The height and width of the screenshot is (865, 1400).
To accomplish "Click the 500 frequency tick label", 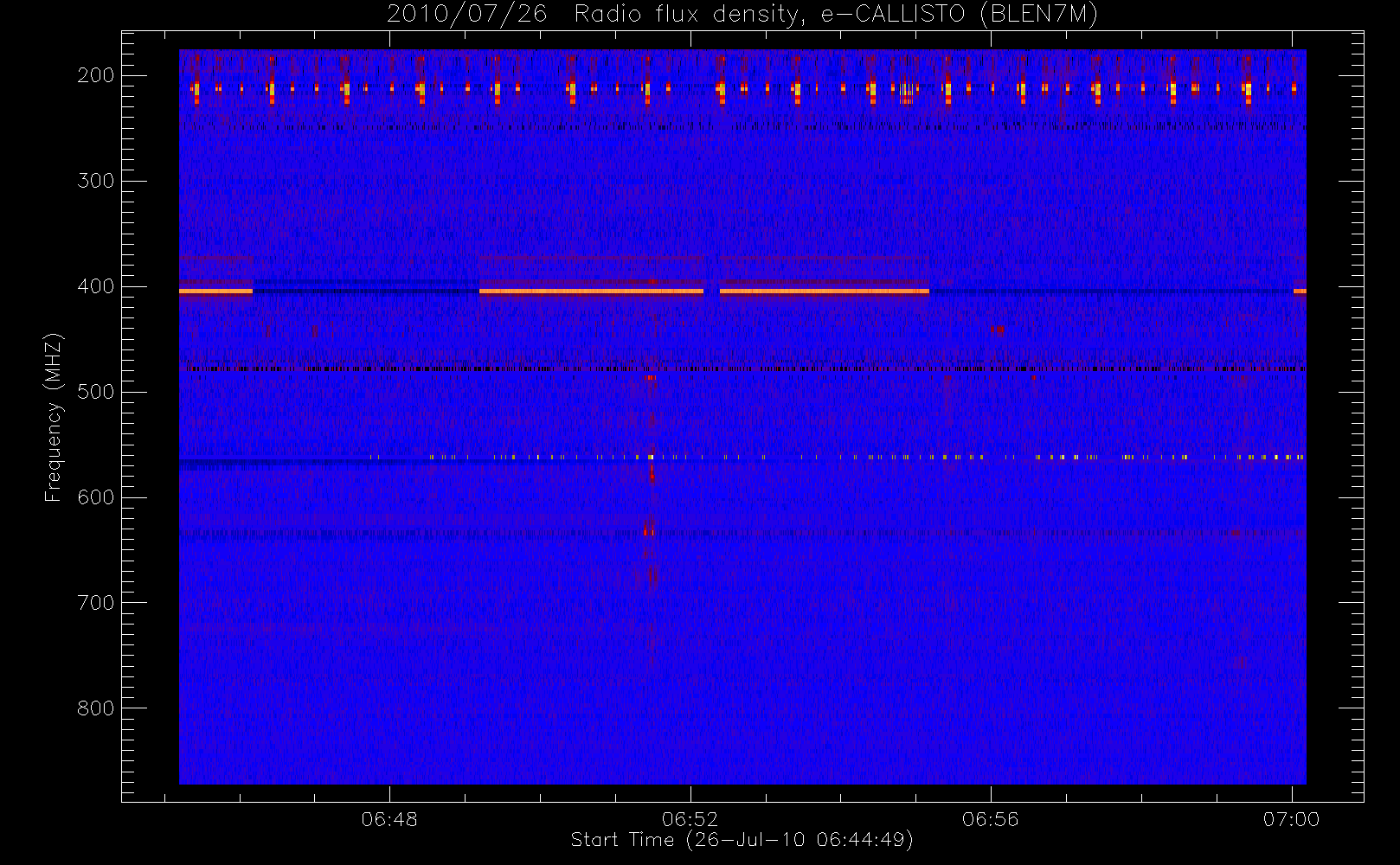I will 96,392.
